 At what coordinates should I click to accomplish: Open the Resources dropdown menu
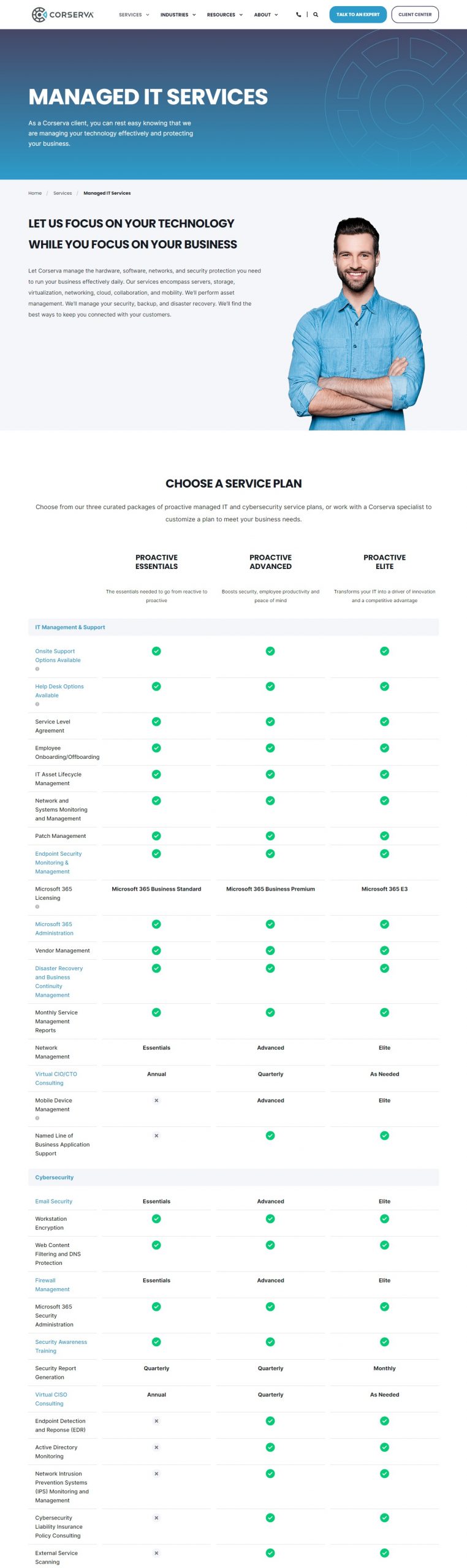click(224, 15)
